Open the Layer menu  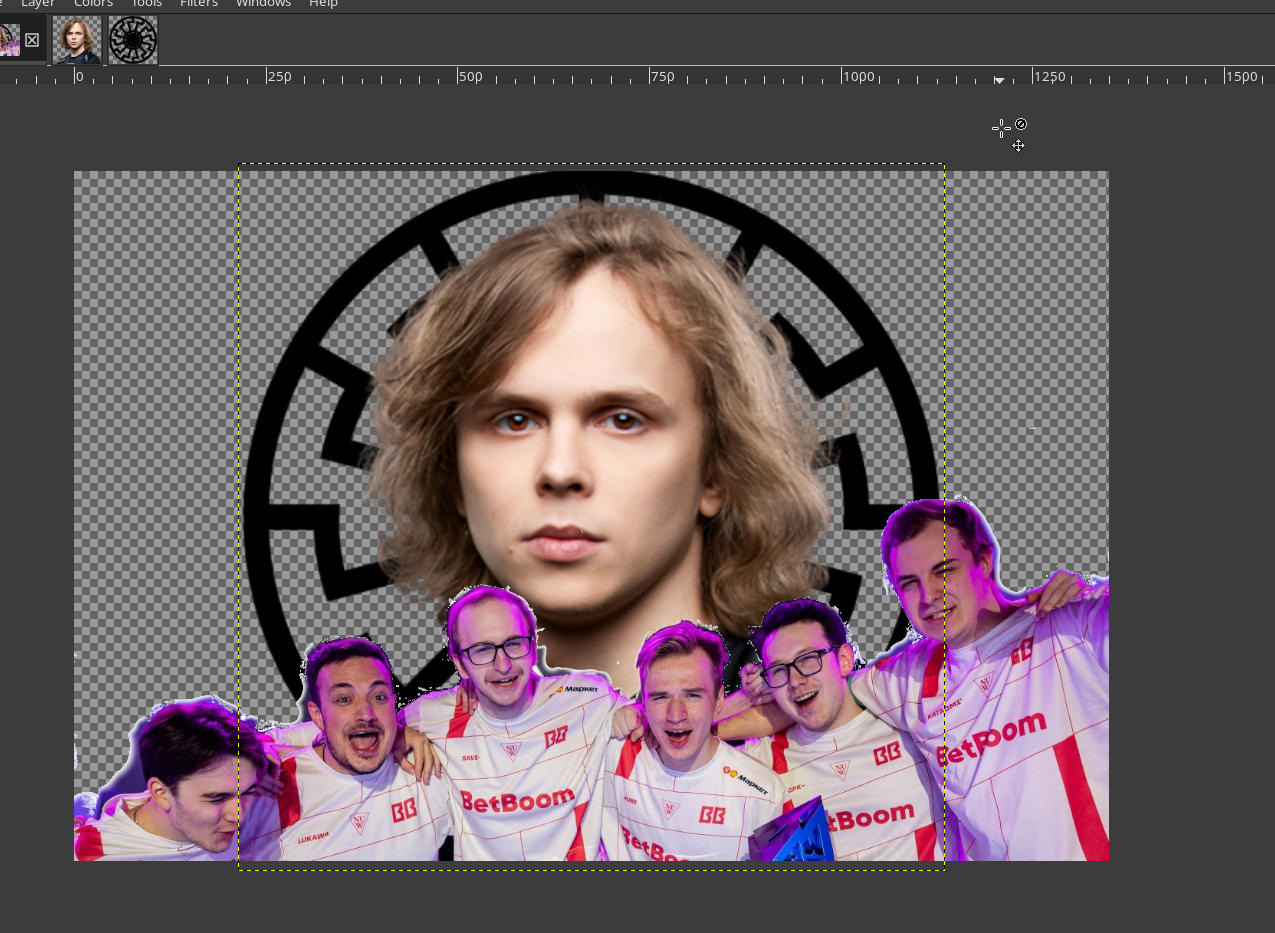click(38, 4)
